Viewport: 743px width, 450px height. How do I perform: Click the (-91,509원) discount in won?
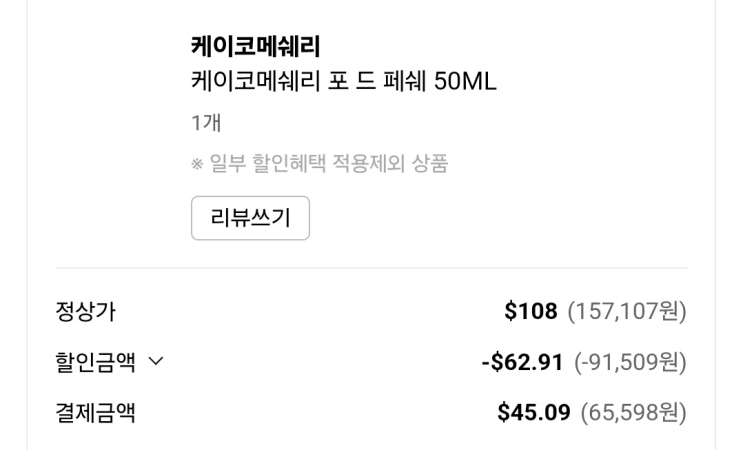click(x=630, y=361)
